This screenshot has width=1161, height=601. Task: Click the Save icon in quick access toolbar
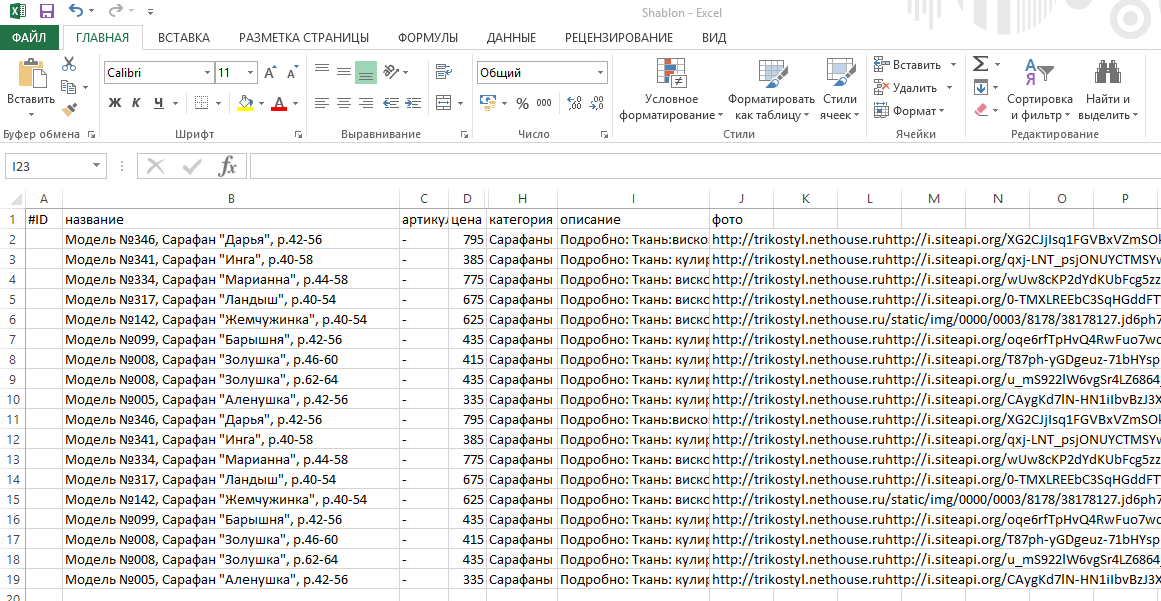46,12
